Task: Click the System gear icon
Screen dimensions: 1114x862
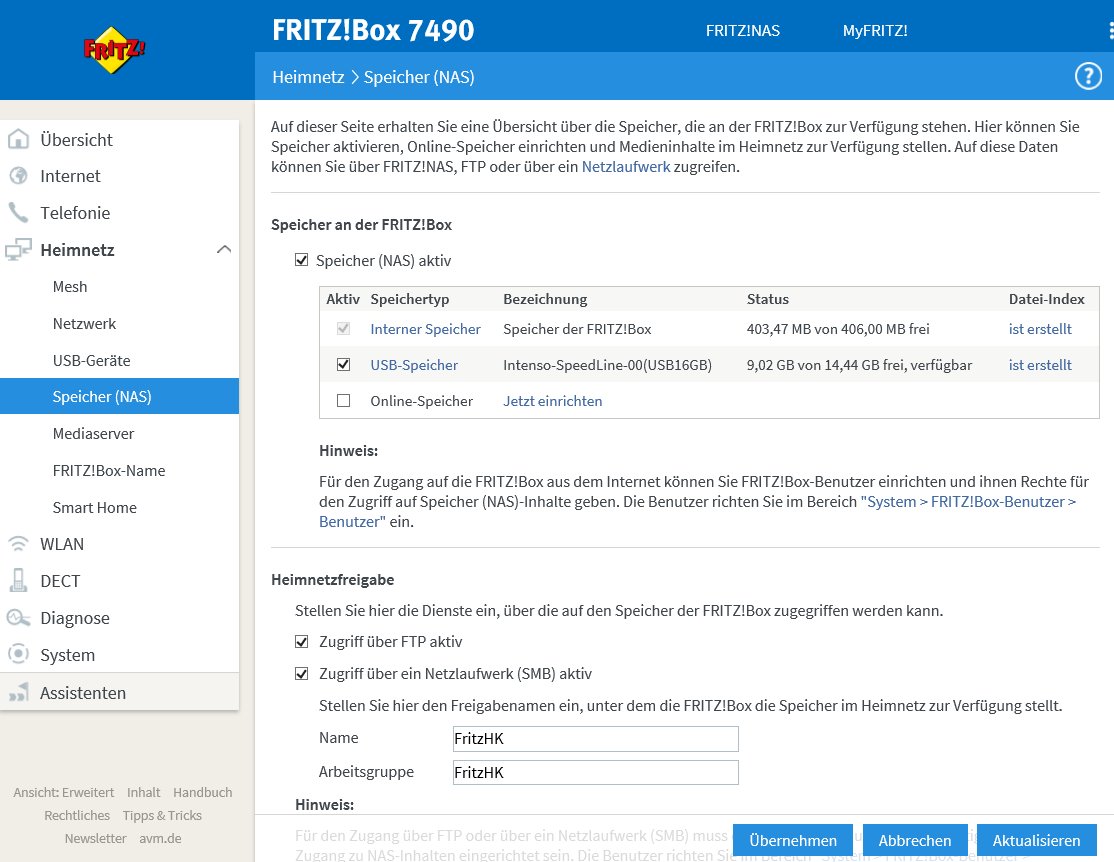Action: coord(18,654)
